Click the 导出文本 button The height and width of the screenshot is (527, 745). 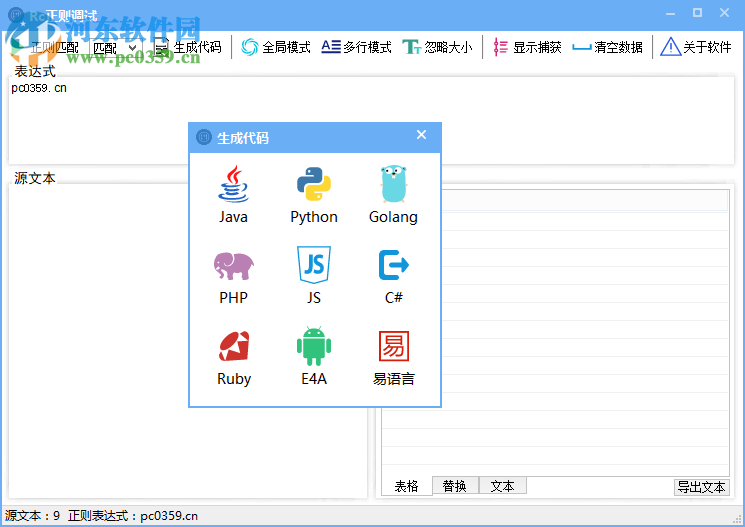701,488
